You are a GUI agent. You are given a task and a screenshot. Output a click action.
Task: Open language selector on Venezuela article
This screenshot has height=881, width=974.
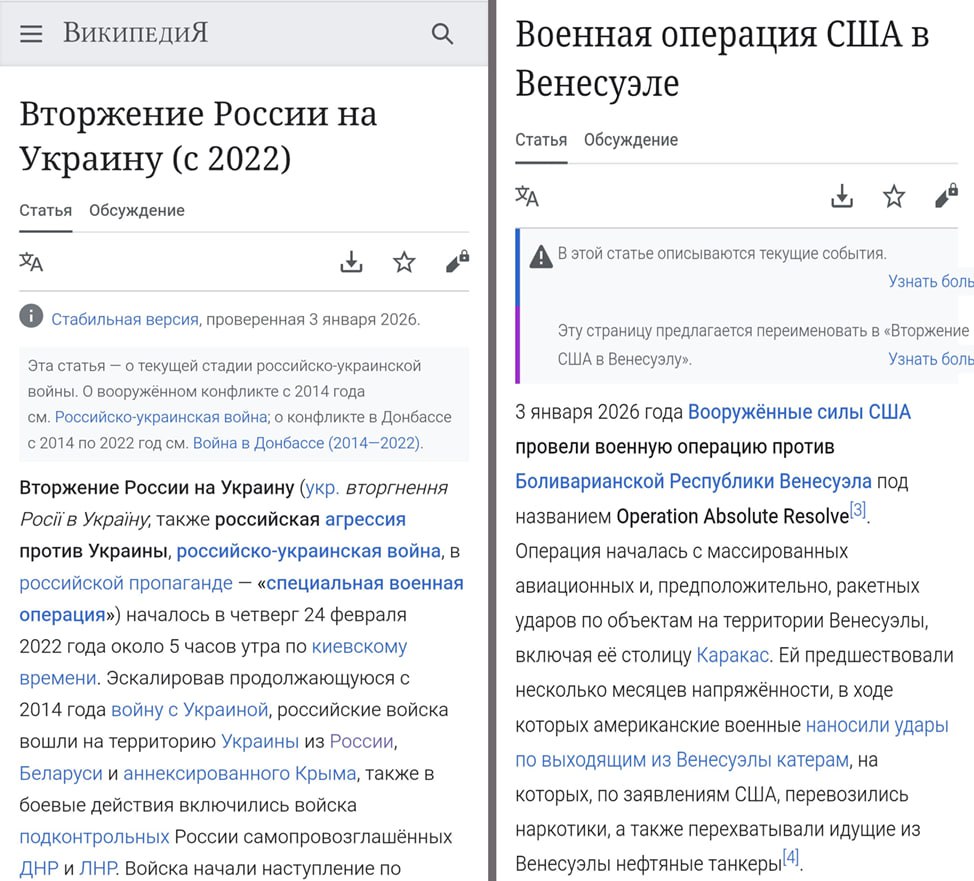(527, 197)
